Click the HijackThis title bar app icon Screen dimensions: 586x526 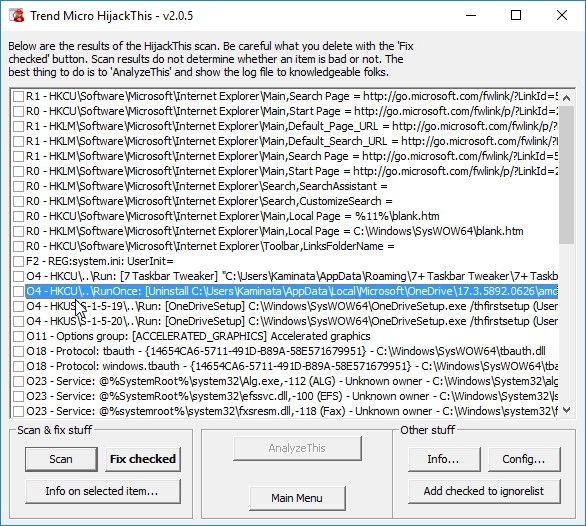point(17,16)
